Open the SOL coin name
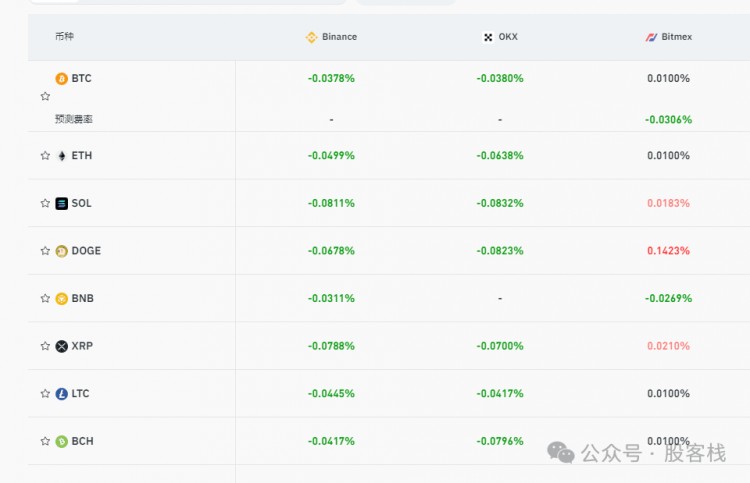The width and height of the screenshot is (750, 483). pyautogui.click(x=81, y=203)
